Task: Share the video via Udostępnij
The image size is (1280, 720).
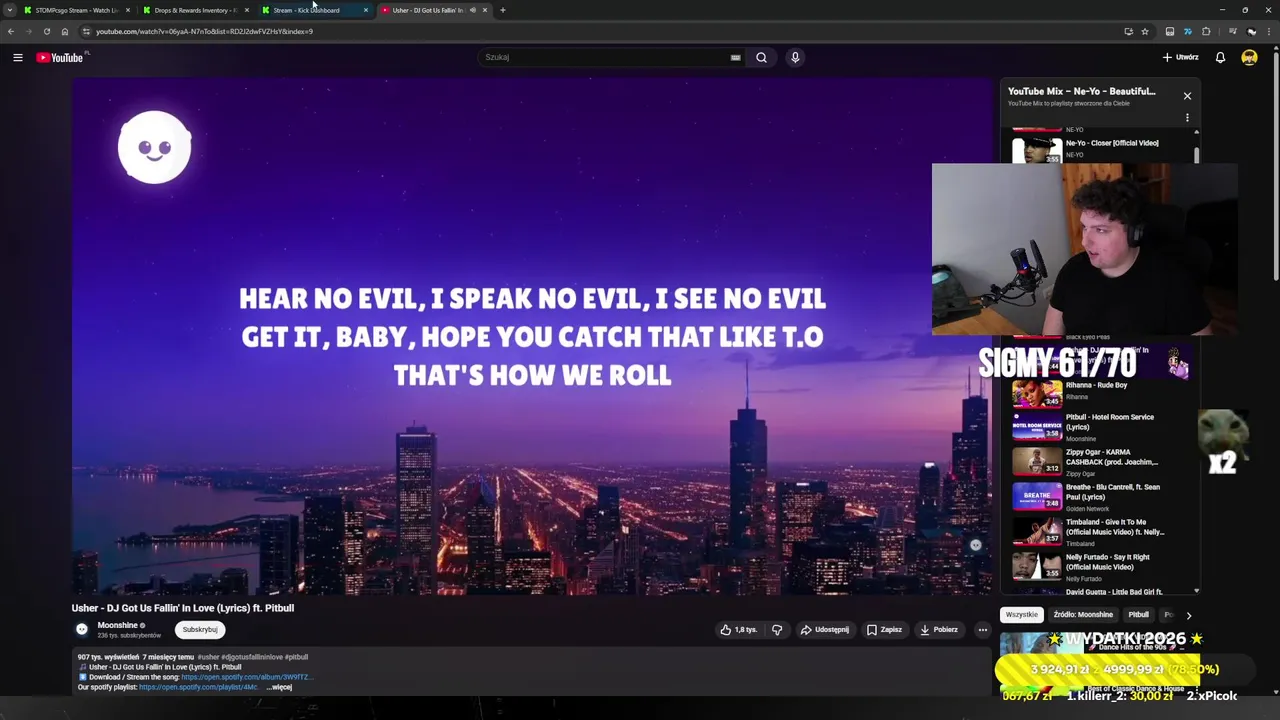Action: point(825,630)
